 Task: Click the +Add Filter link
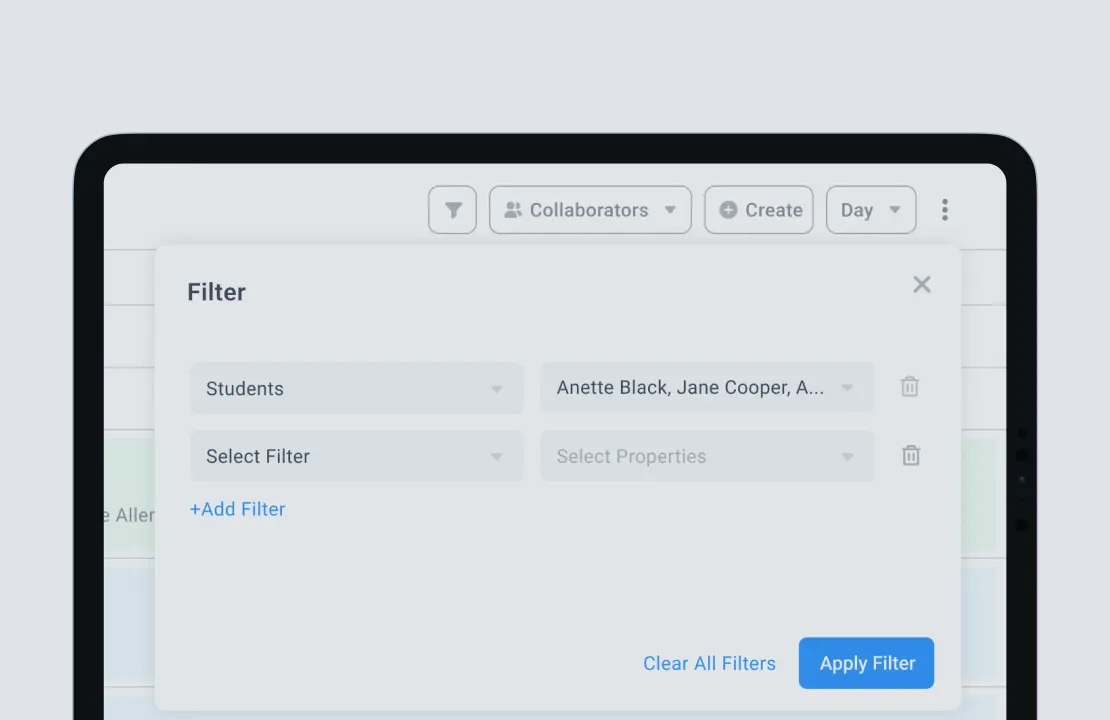pyautogui.click(x=238, y=509)
